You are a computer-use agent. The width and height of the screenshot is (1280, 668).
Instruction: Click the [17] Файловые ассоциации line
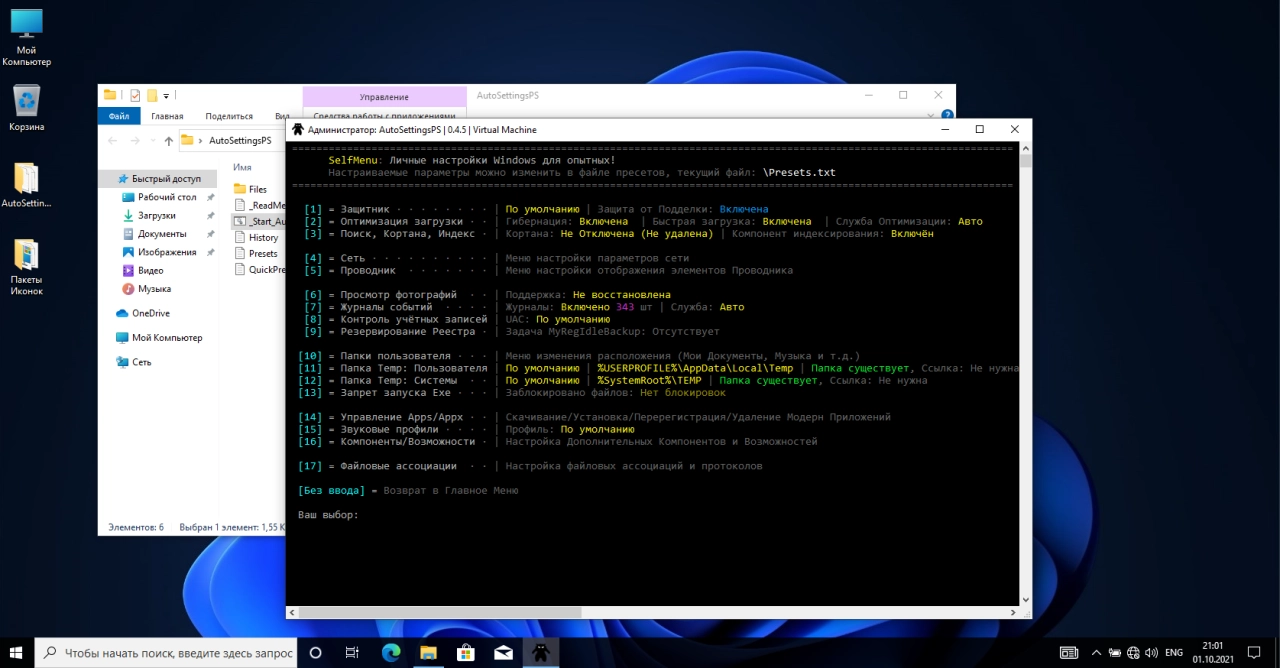[529, 466]
